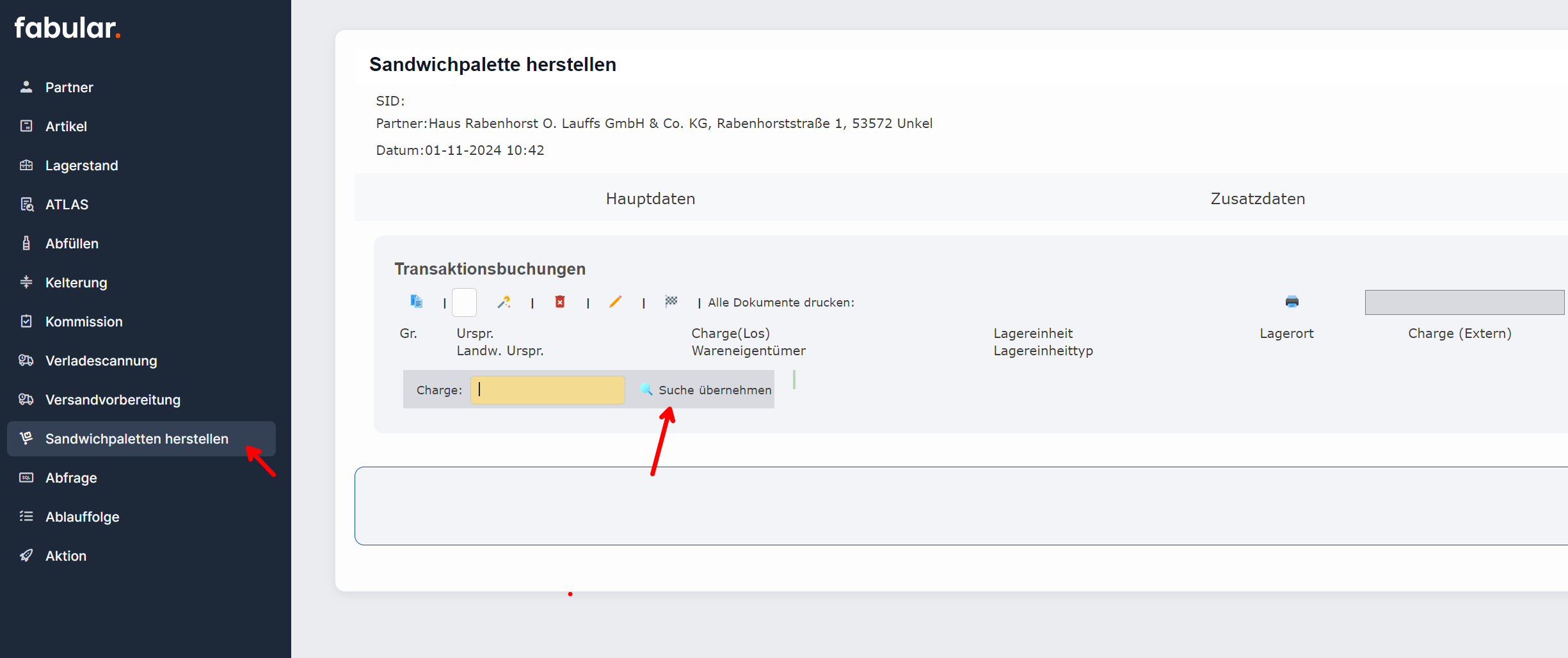
Task: Select Sandwichpaletten herstellen in the sidebar
Action: pyautogui.click(x=137, y=438)
